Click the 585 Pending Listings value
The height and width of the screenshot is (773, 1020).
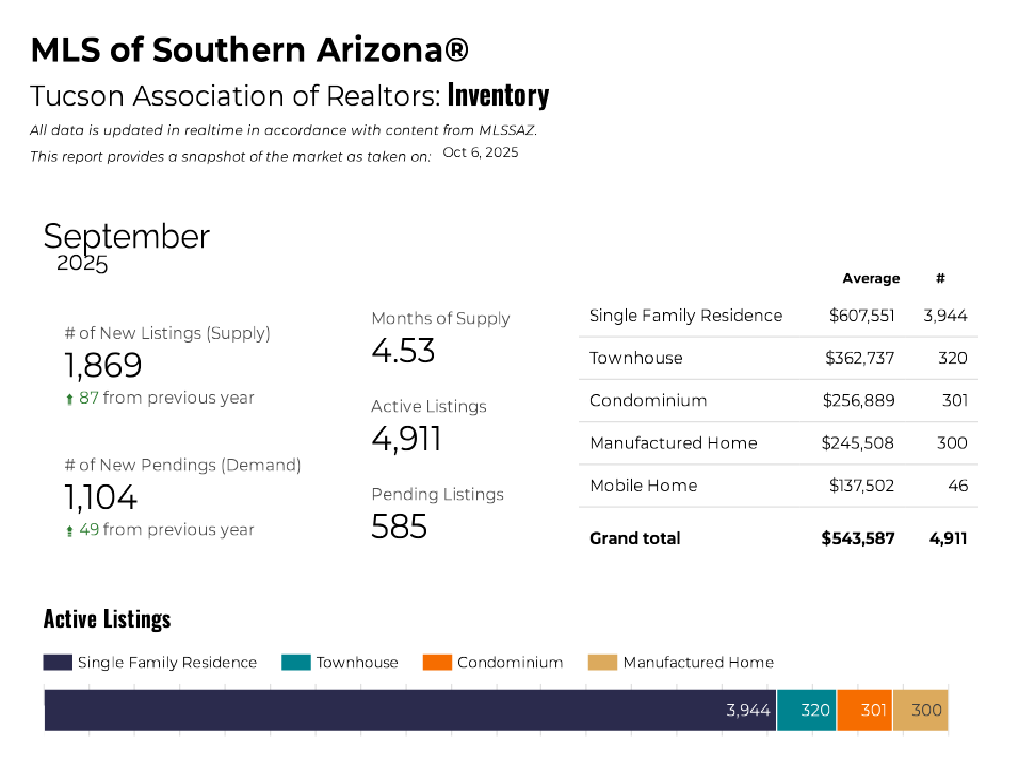(x=399, y=526)
